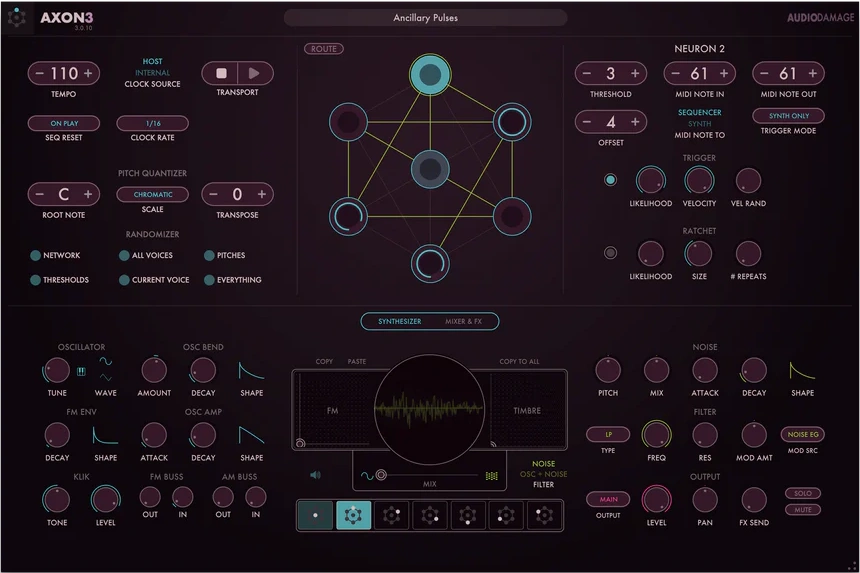860x573 pixels.
Task: Toggle the RATCHET enable indicator
Action: [610, 253]
